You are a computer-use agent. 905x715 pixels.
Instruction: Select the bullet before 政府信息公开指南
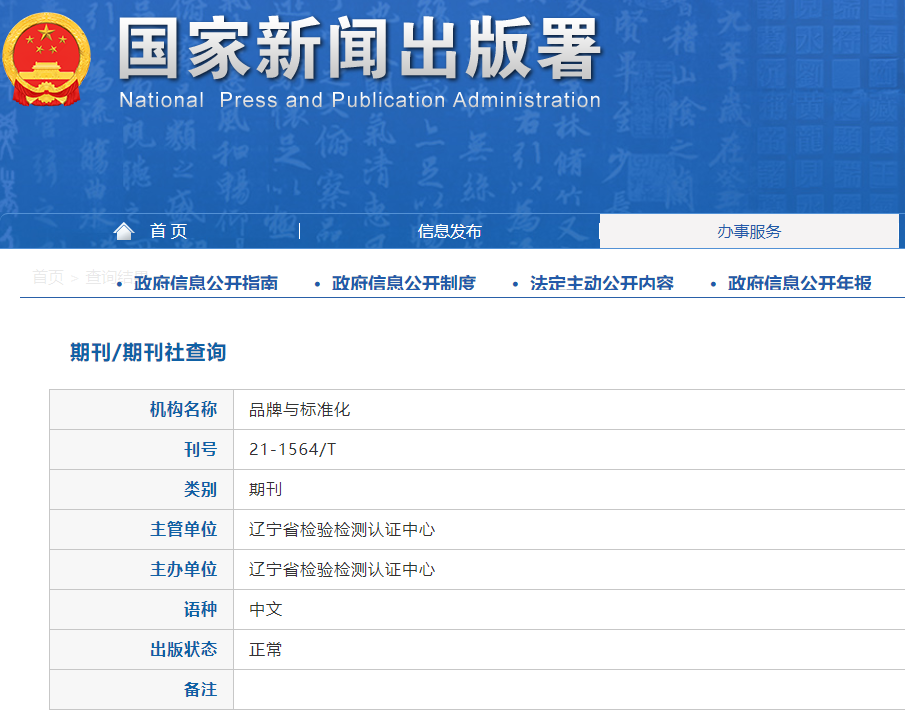117,283
